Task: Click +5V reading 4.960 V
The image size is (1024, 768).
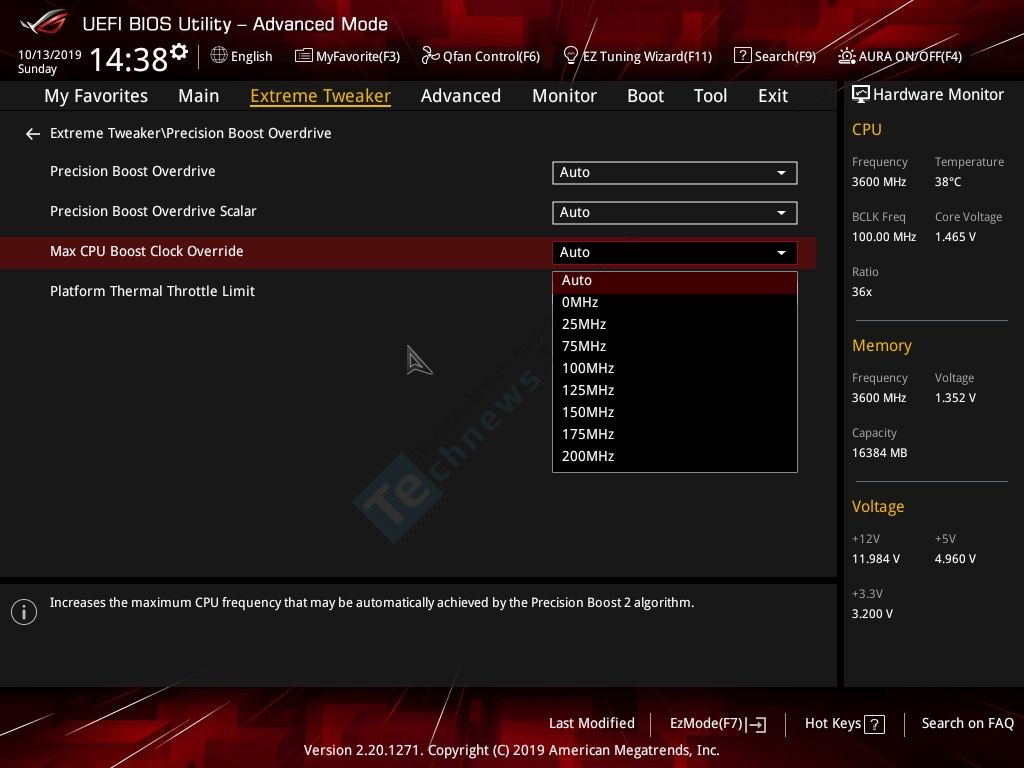Action: tap(955, 559)
